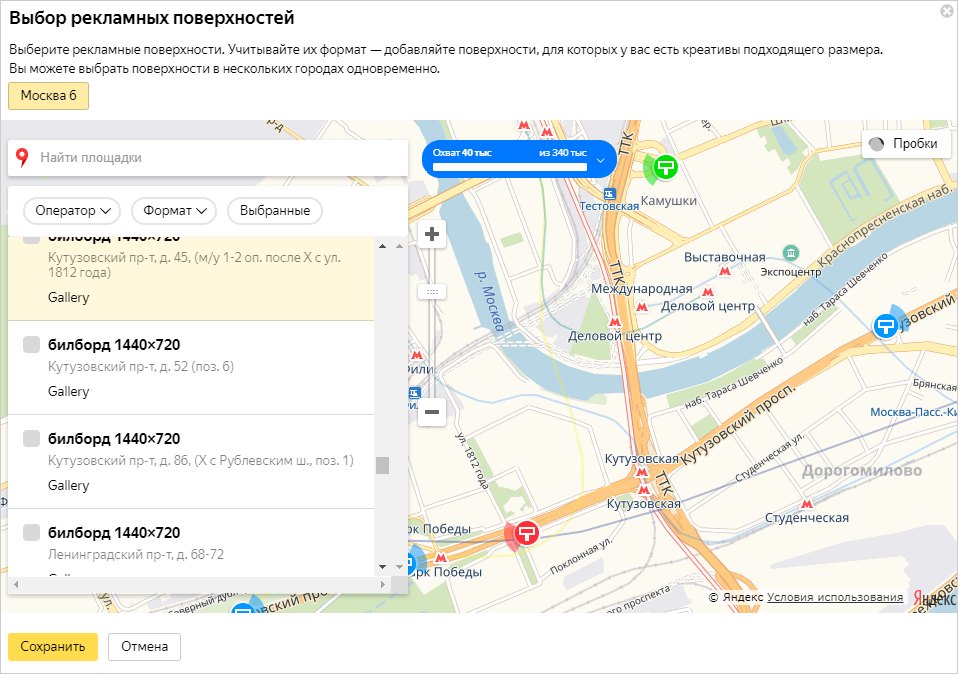
Task: Click the Сохранить button
Action: 53,647
